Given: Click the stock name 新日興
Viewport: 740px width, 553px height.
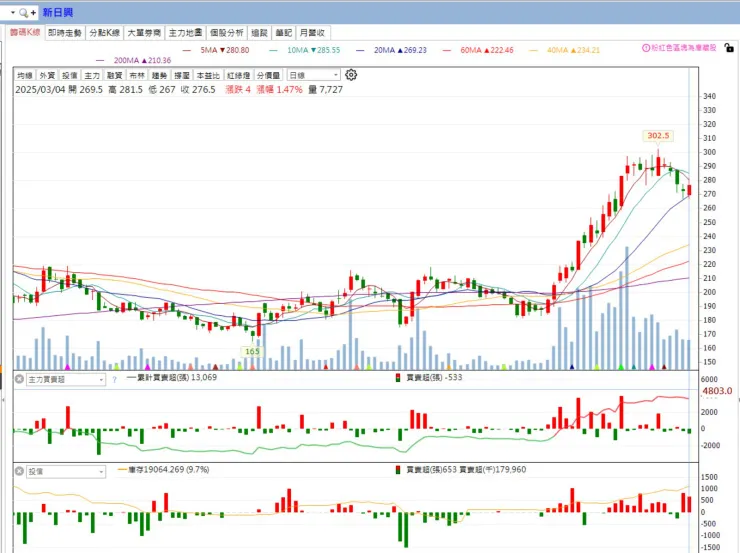Looking at the screenshot, I should coord(58,13).
